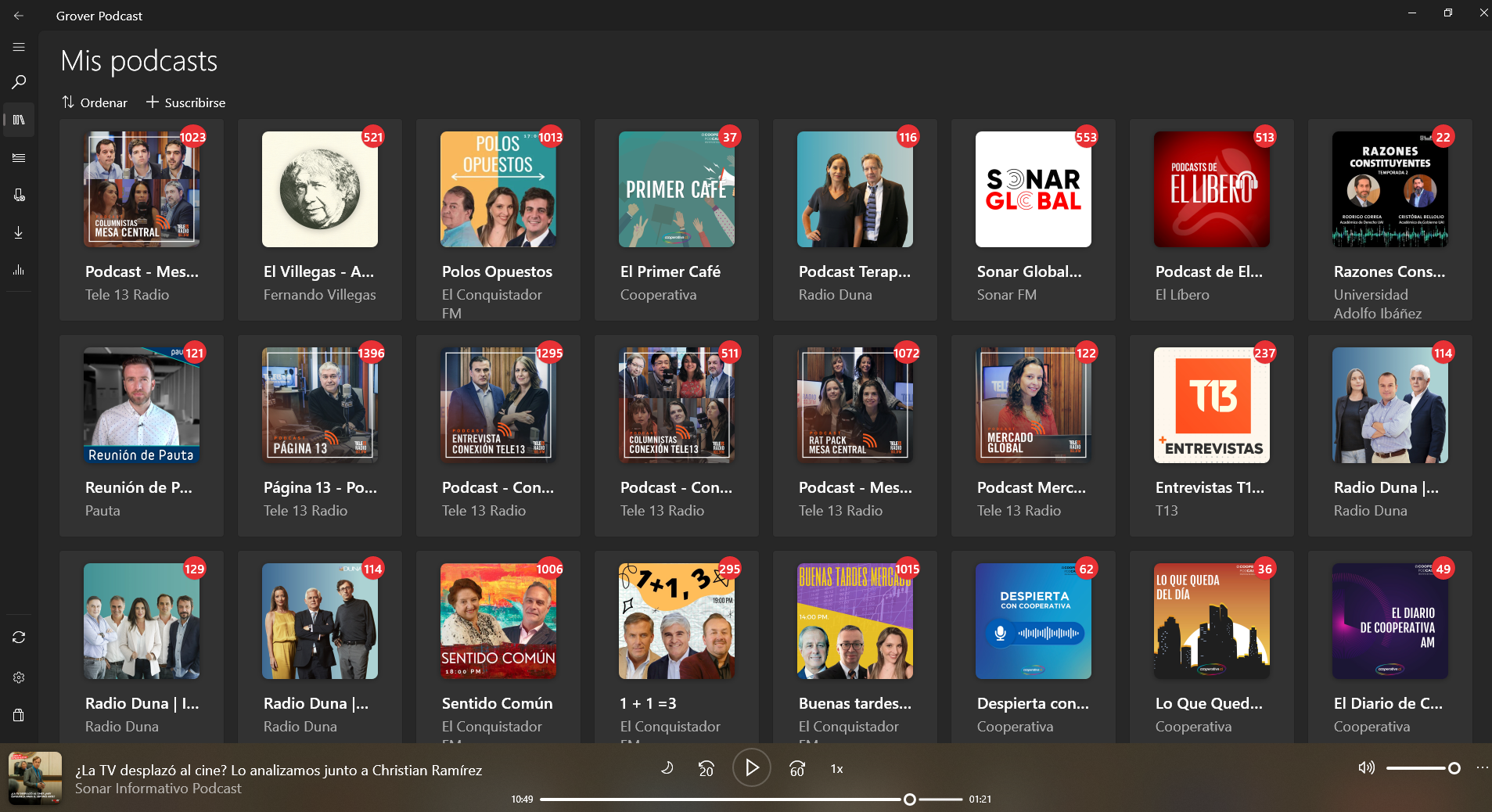Open the statistics chart icon in sidebar

click(x=19, y=270)
